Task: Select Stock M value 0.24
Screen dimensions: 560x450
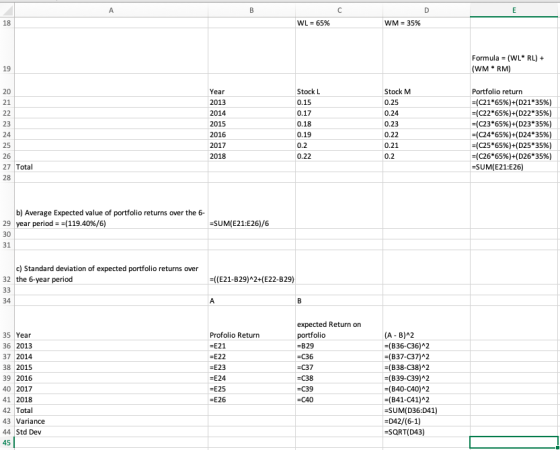Action: [426, 113]
